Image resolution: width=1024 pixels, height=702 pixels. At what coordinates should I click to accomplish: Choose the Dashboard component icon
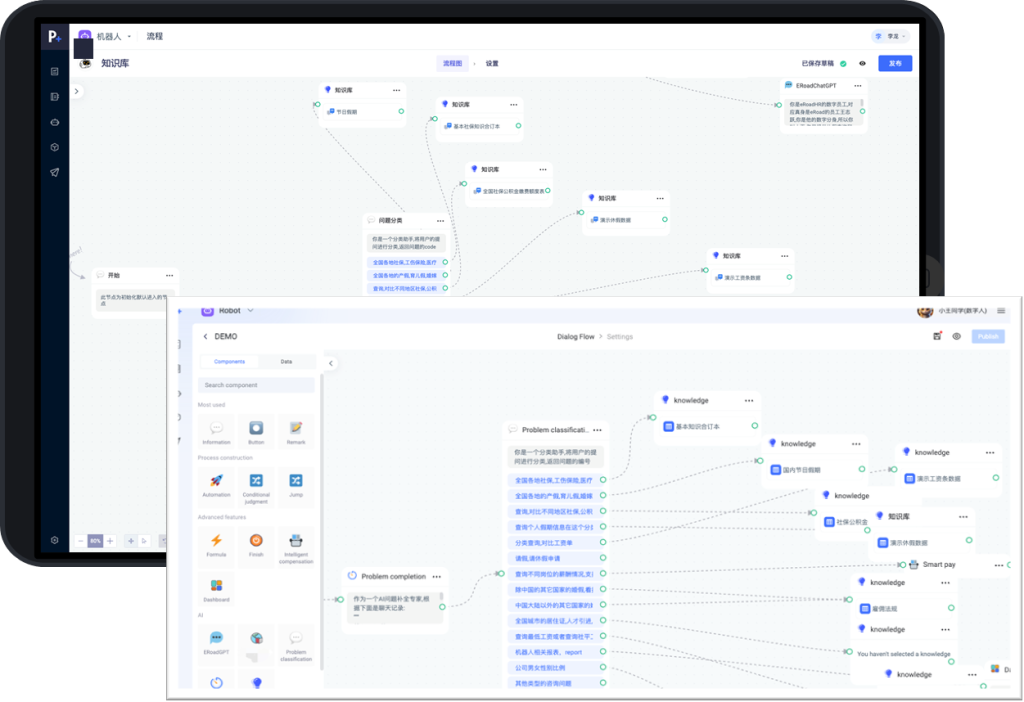(216, 586)
